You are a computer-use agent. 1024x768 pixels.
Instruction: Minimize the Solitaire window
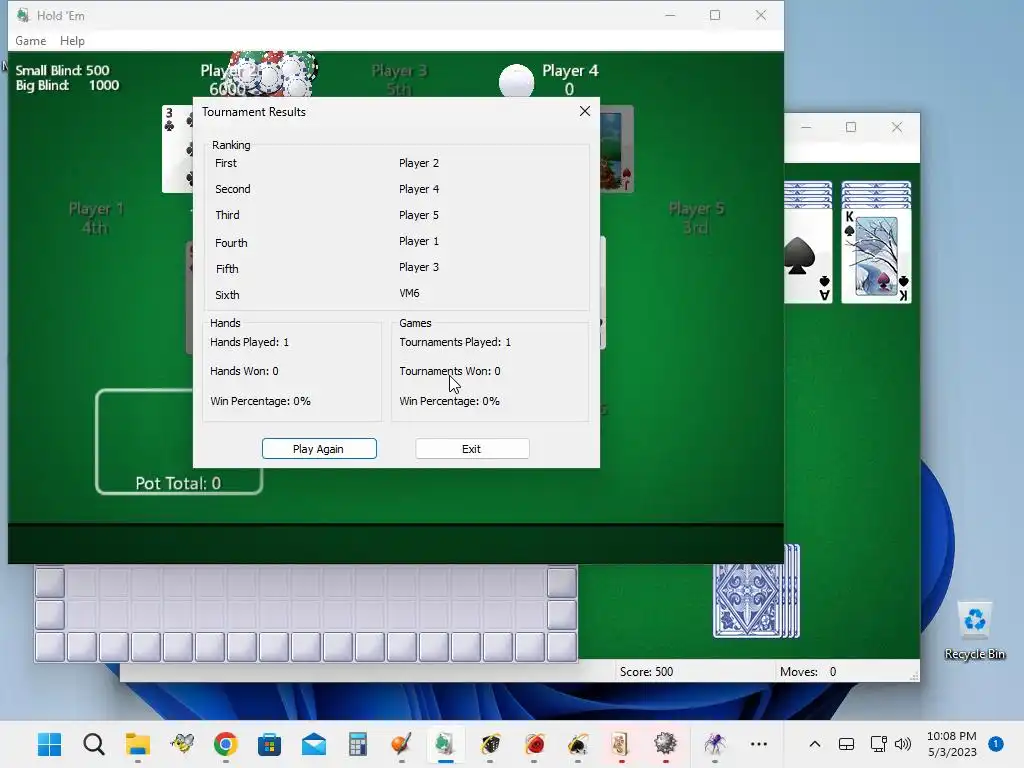806,127
